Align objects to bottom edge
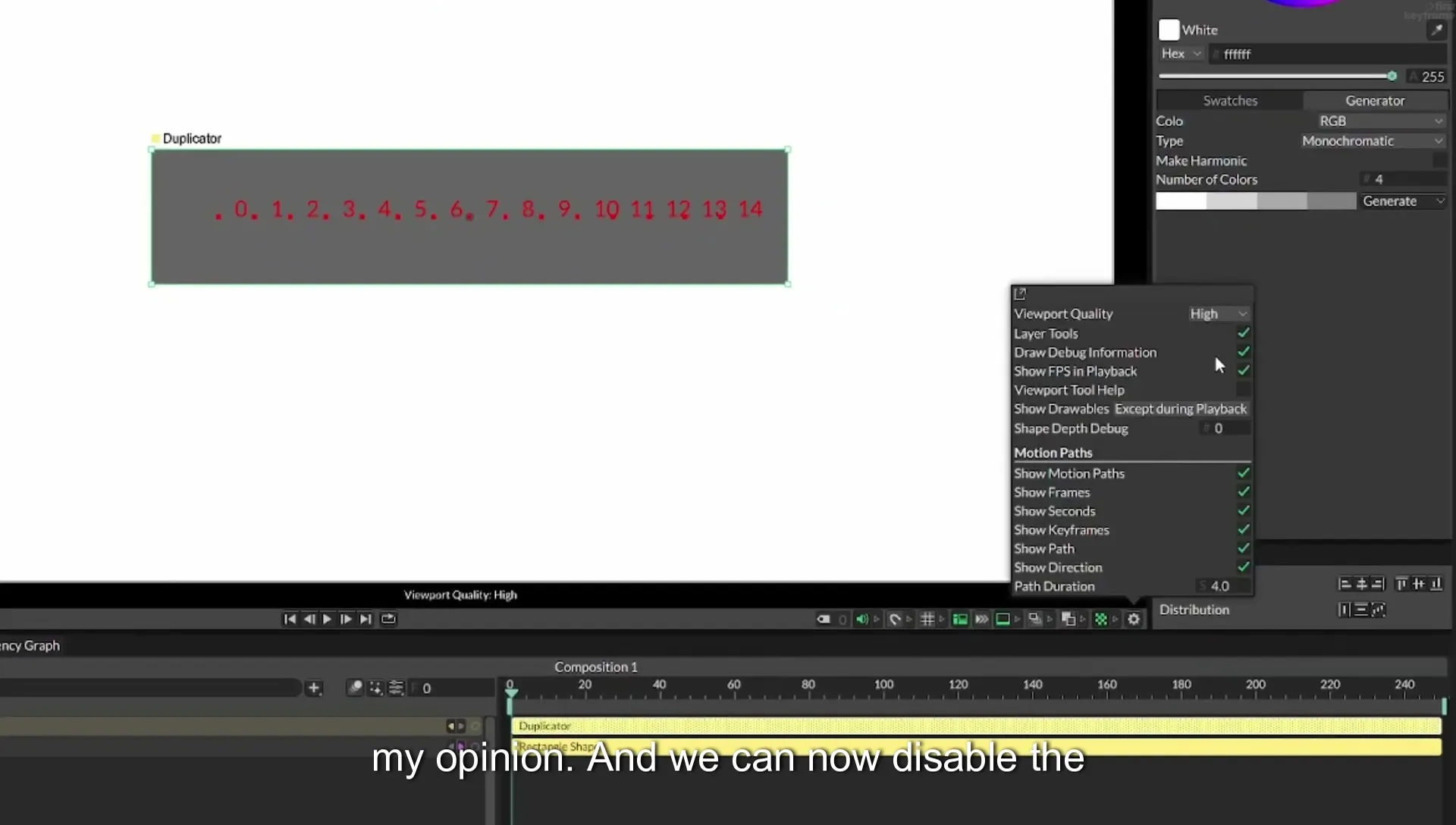The width and height of the screenshot is (1456, 825). [x=1436, y=584]
